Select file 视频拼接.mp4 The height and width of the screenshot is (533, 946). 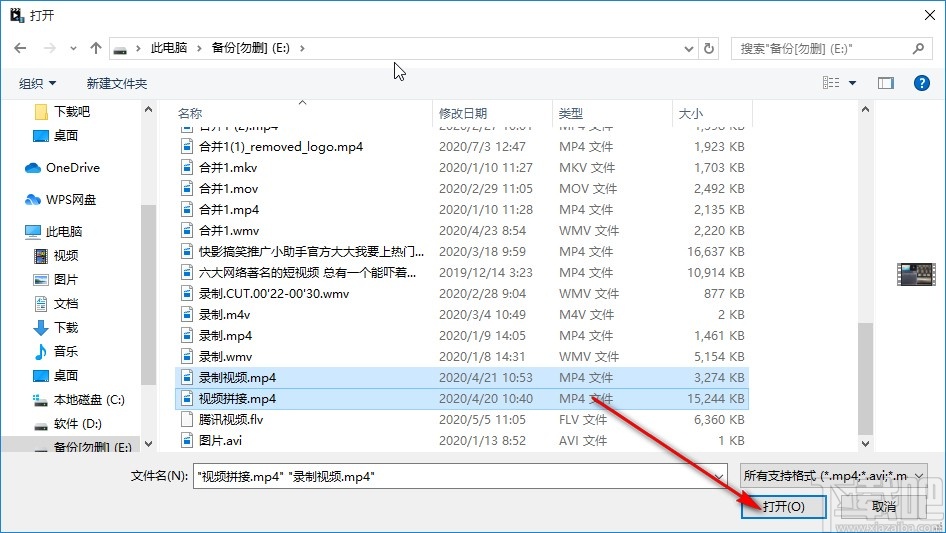(x=462, y=398)
